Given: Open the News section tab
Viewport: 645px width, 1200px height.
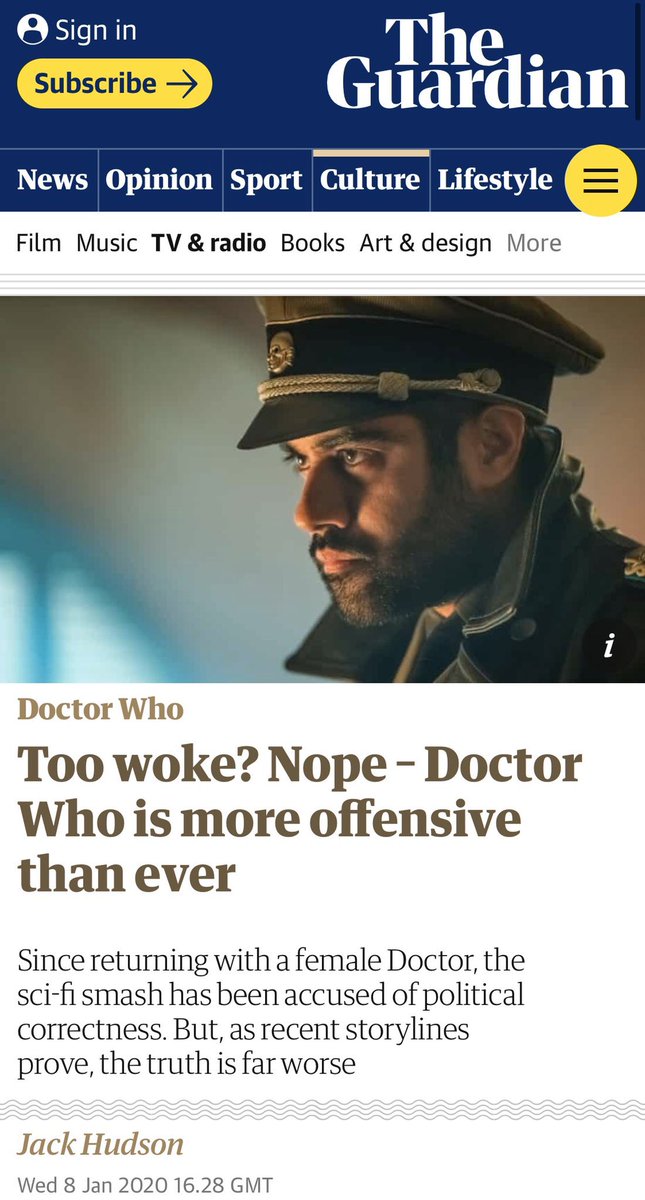Looking at the screenshot, I should (52, 180).
